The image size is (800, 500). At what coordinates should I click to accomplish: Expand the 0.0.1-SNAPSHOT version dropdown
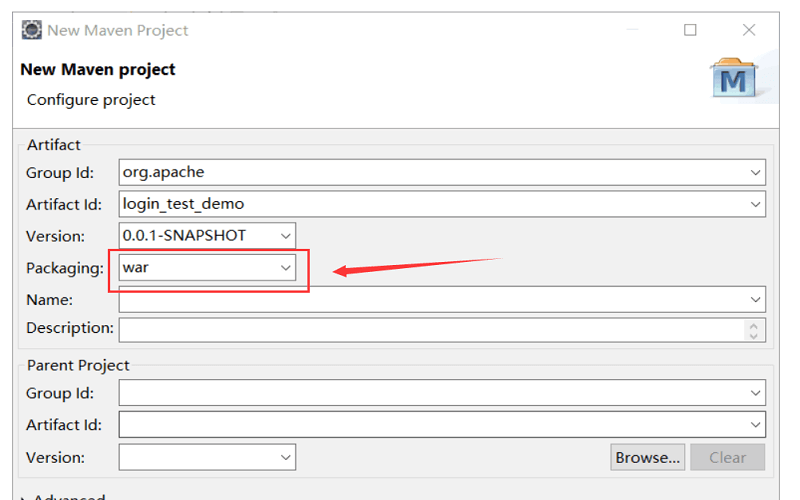point(286,236)
